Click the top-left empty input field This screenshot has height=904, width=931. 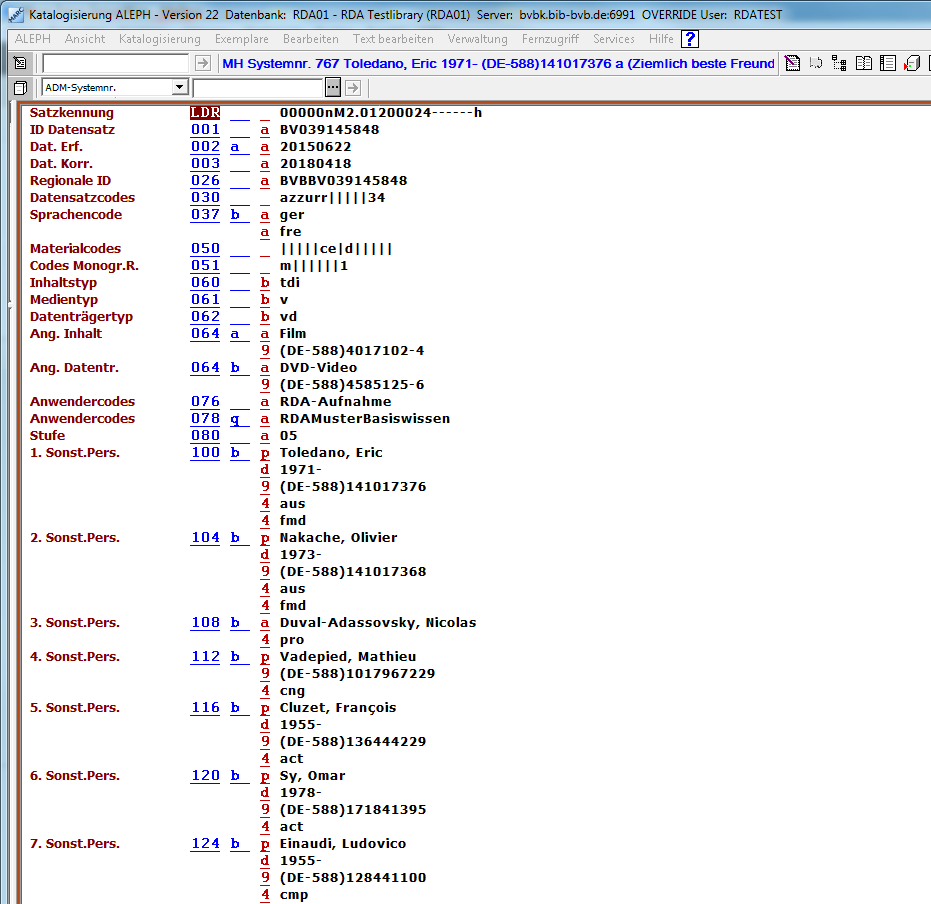115,64
